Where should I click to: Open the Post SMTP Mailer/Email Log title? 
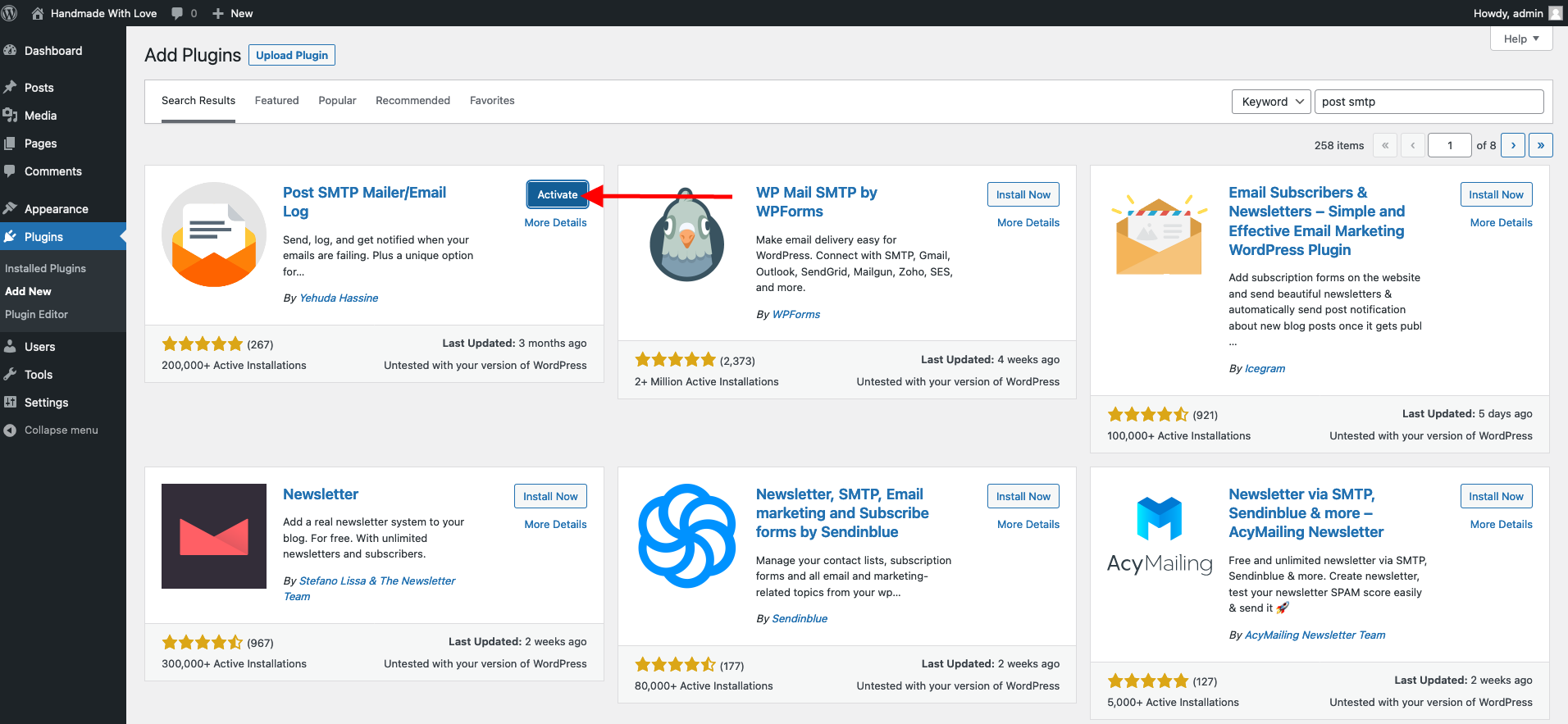[x=364, y=202]
